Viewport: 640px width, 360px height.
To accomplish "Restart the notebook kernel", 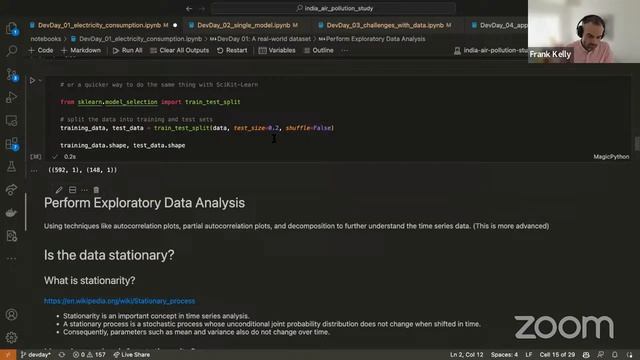I will coord(232,50).
